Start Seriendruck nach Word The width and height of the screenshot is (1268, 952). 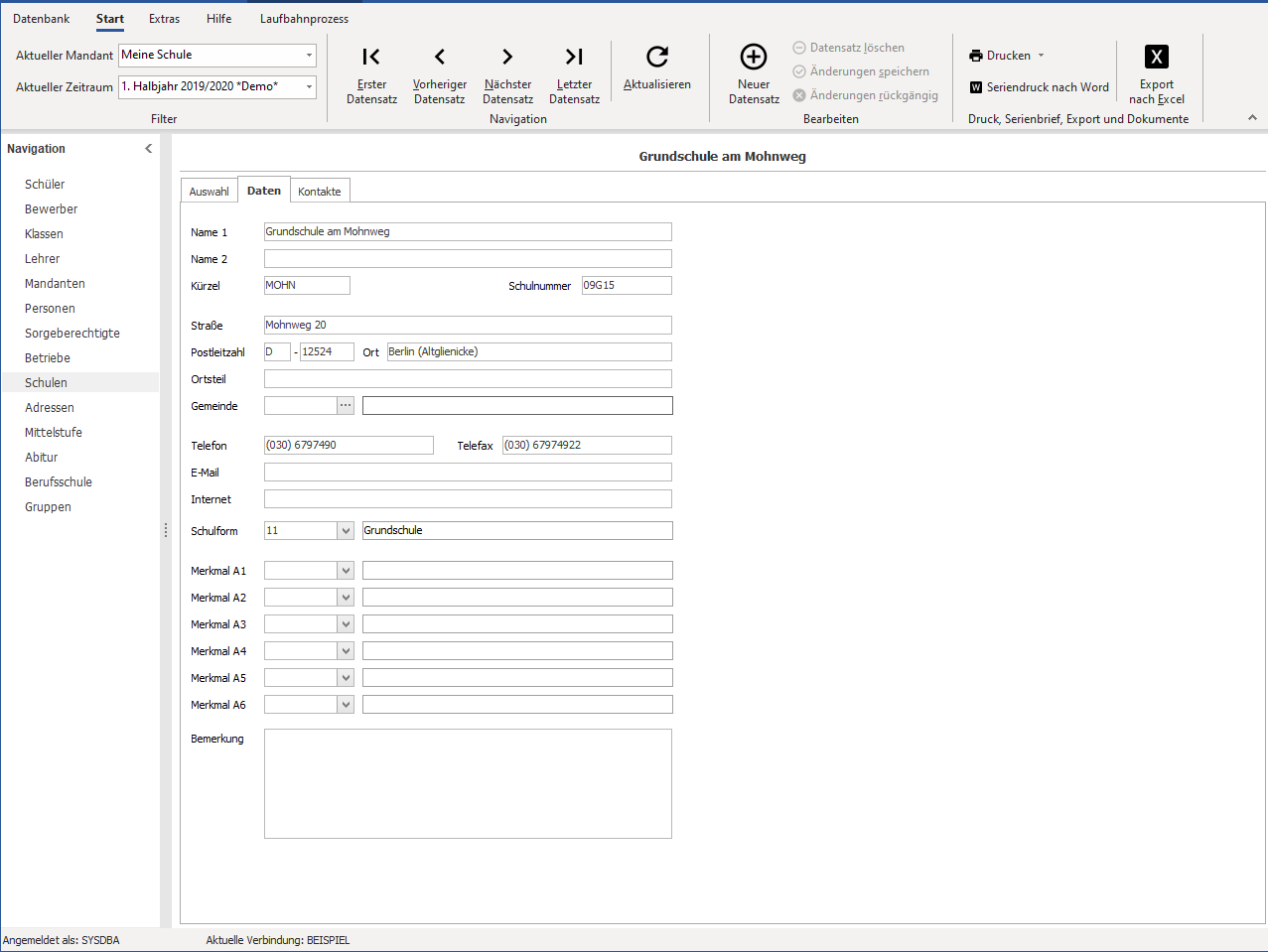[x=1039, y=87]
